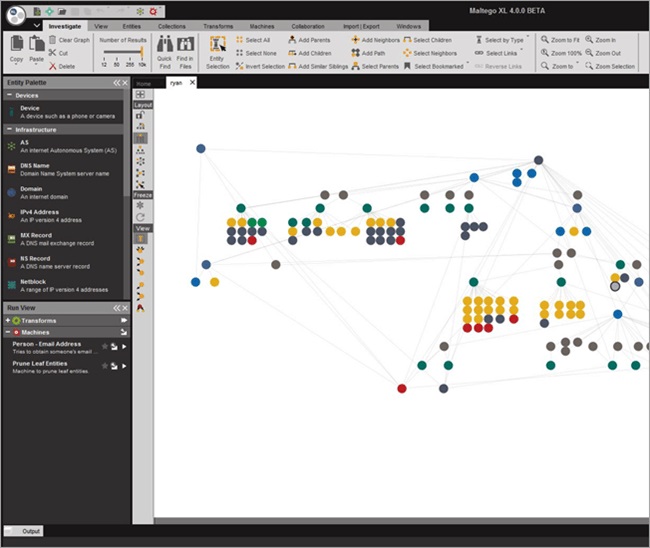Activate the Entity Selection tool
This screenshot has width=650, height=548.
pos(218,44)
